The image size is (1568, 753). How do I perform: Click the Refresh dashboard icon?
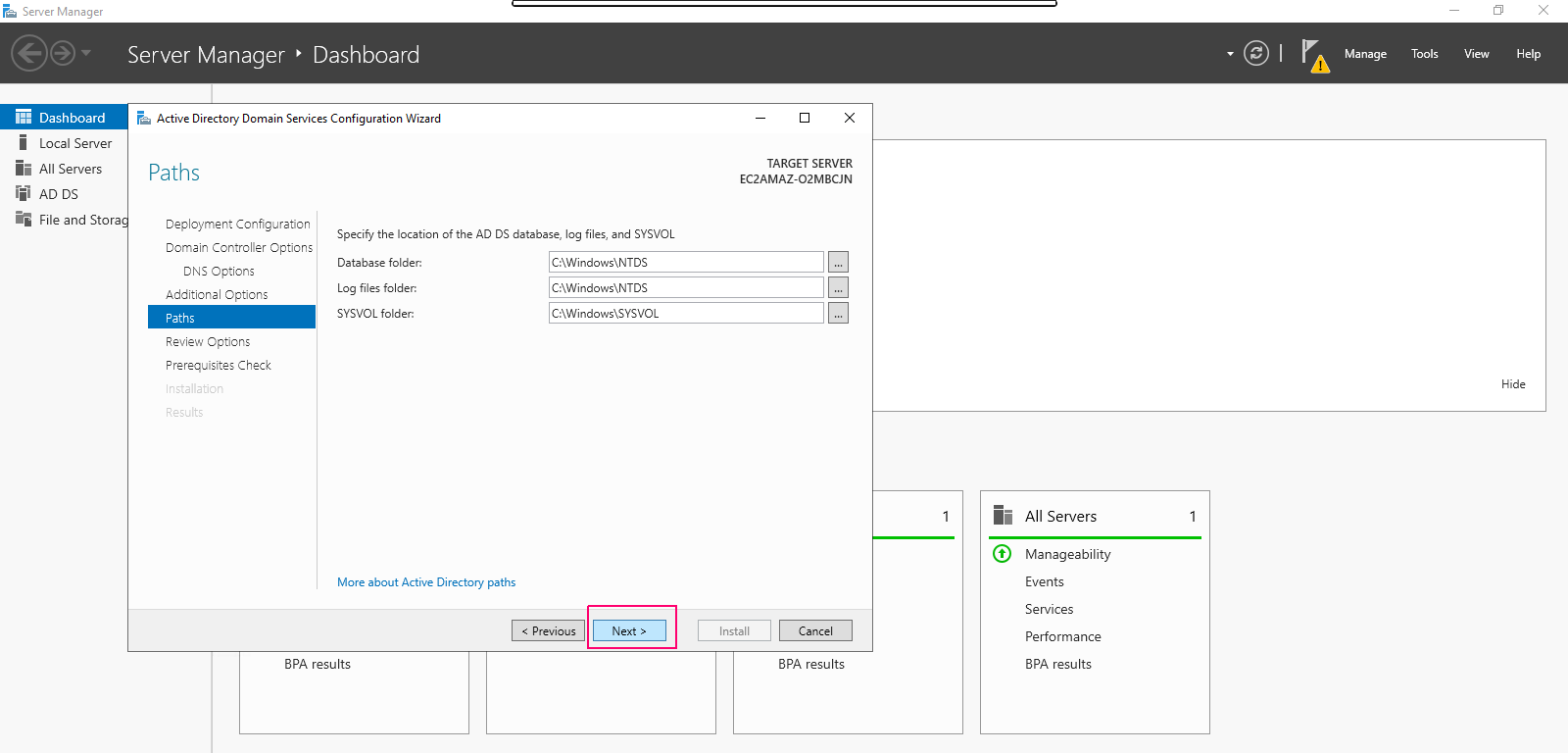click(x=1256, y=53)
